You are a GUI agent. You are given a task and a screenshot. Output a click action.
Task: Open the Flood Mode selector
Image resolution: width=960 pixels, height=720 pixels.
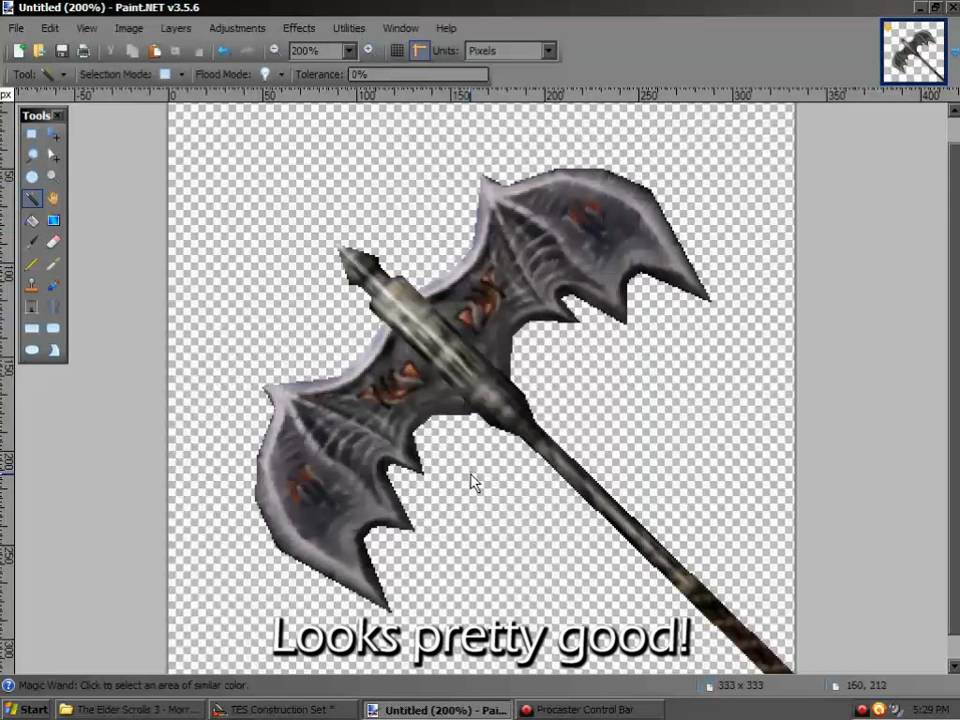click(x=281, y=73)
